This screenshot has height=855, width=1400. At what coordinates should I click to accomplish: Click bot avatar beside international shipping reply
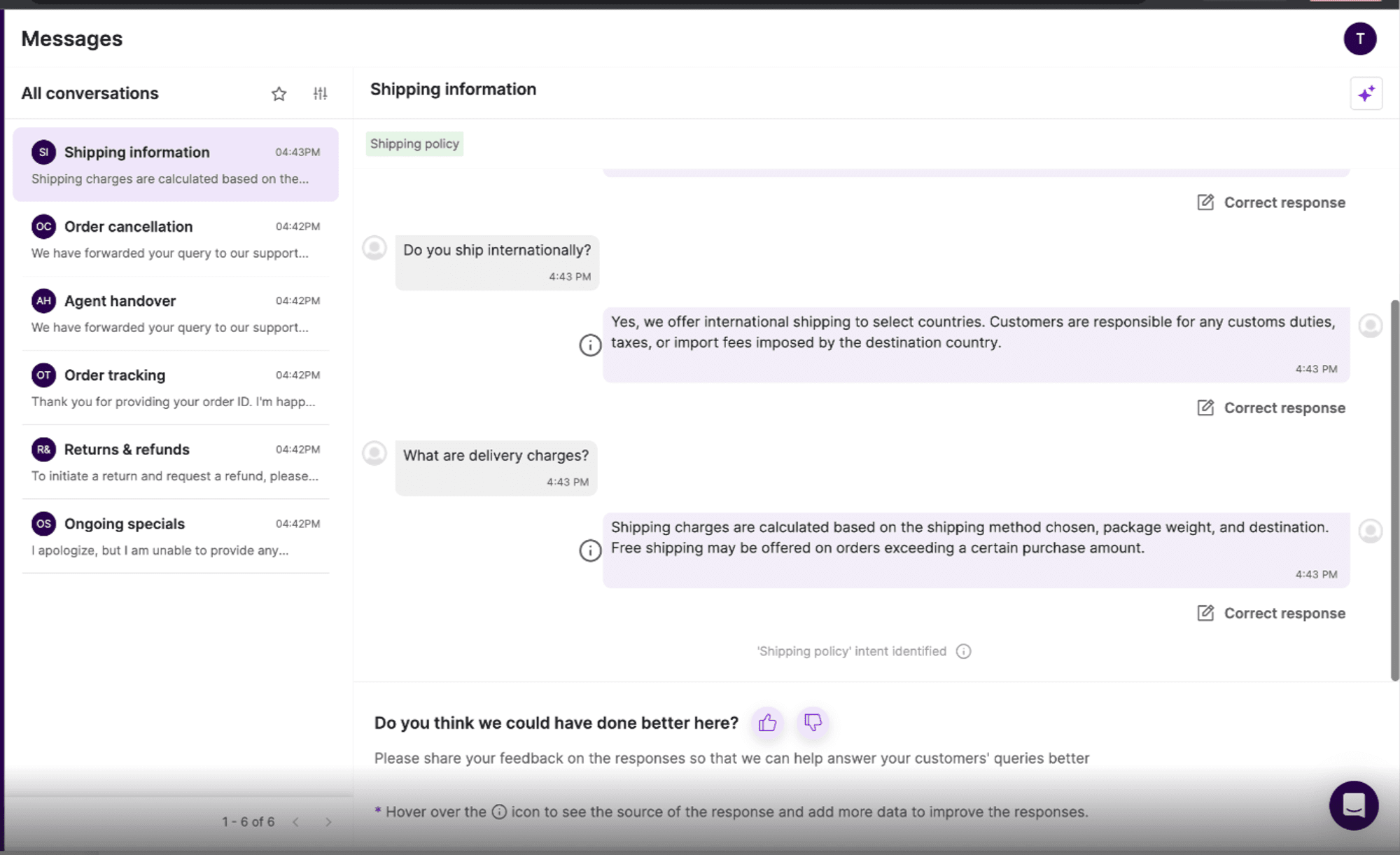(1370, 326)
